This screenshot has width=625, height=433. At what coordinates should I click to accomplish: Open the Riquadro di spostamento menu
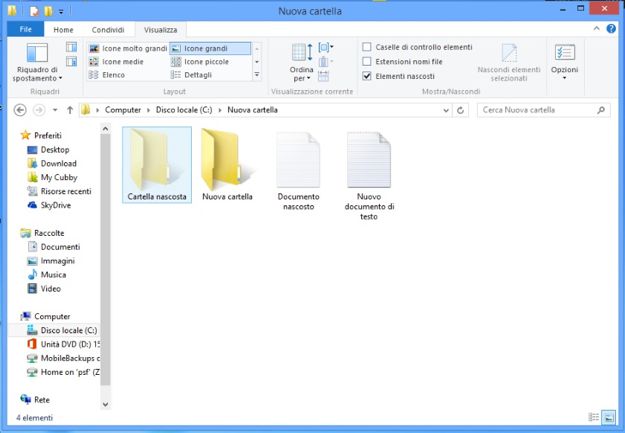pos(37,63)
